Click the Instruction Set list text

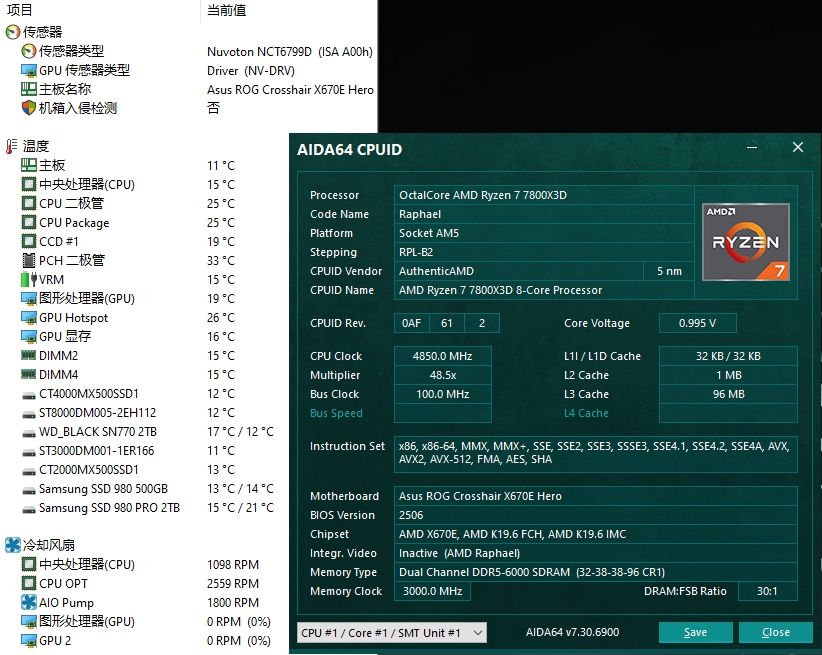(x=594, y=453)
